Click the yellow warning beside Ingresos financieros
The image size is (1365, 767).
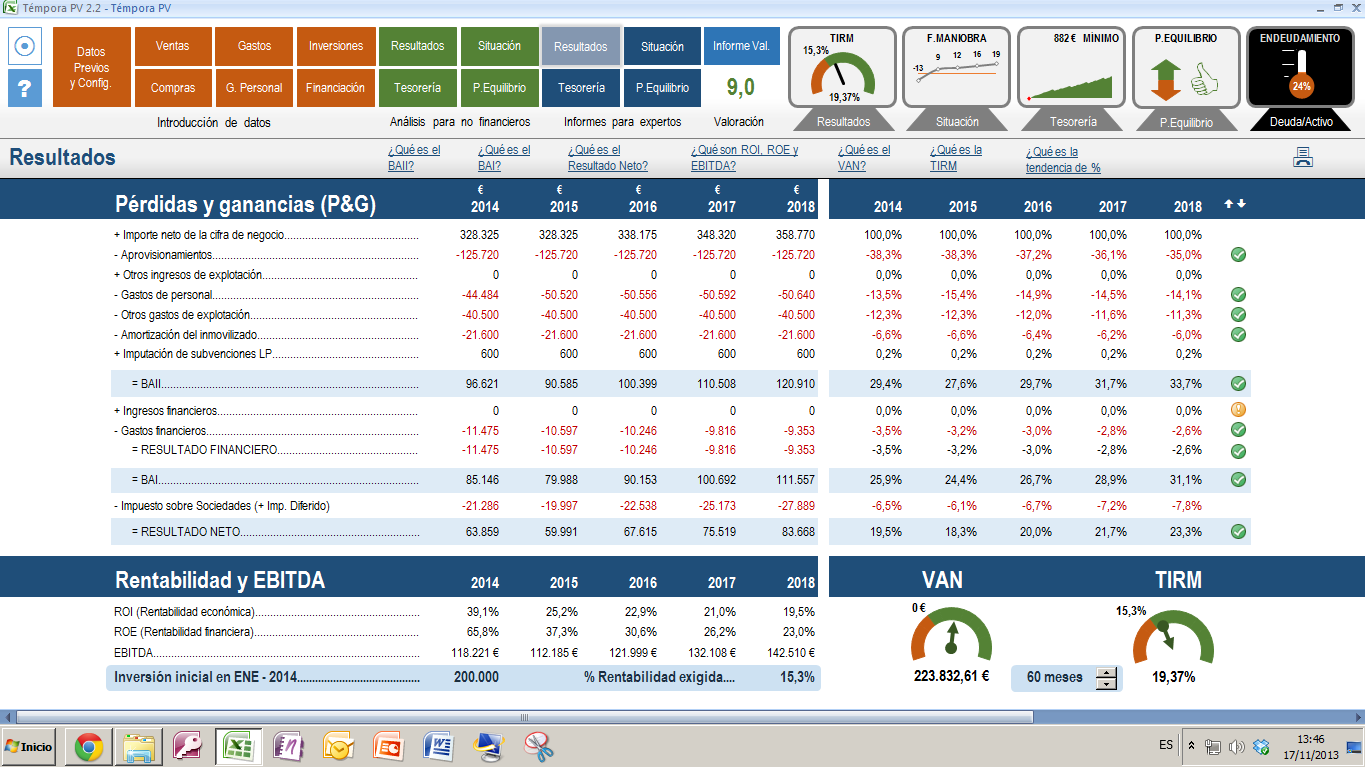tap(1238, 407)
